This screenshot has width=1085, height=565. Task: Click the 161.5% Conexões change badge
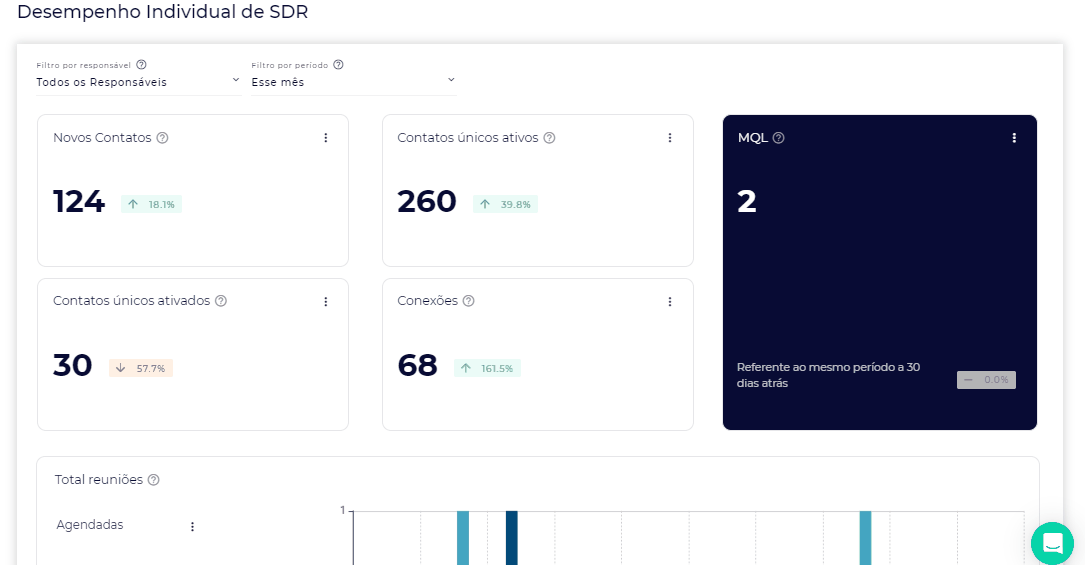[x=487, y=368]
